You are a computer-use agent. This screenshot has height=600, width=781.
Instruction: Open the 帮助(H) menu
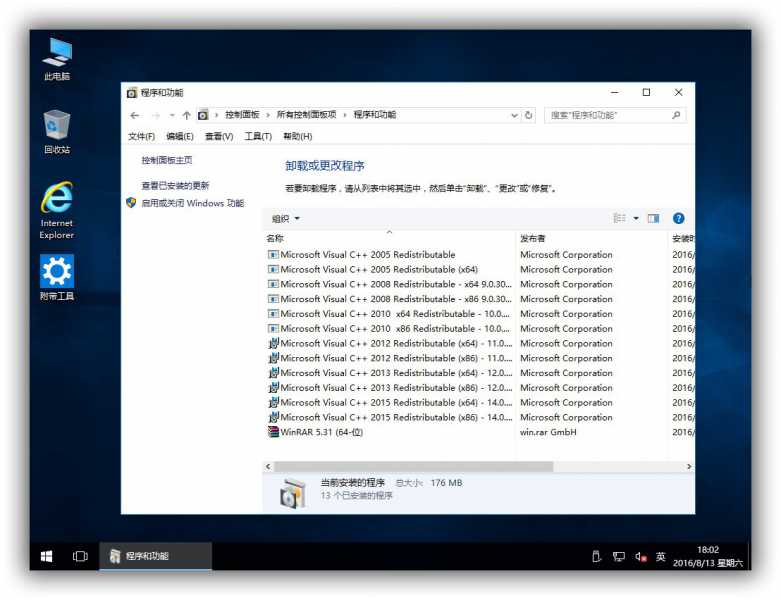(298, 136)
